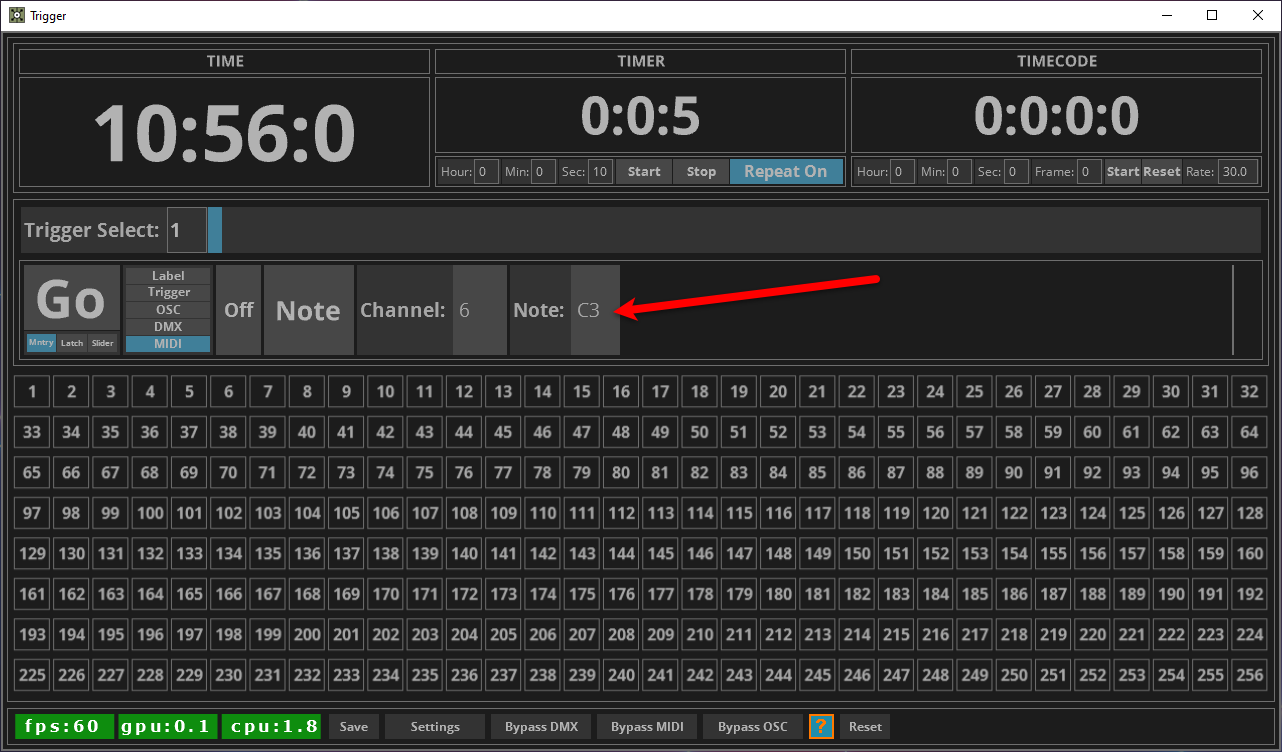
Task: Toggle Bypass OSC at the bottom
Action: point(752,727)
